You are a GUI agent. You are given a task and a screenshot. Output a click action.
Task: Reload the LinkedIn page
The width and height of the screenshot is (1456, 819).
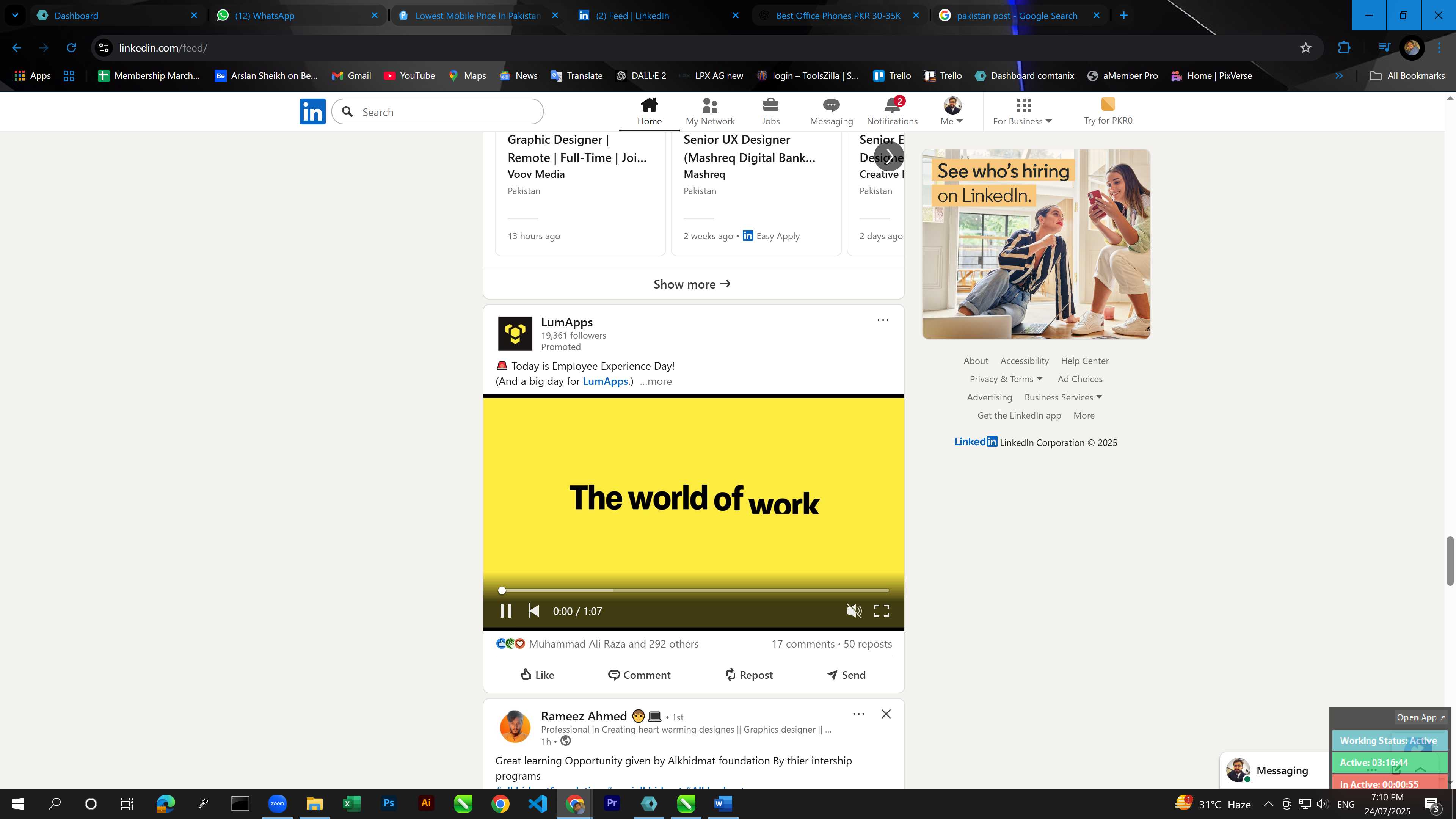tap(71, 48)
